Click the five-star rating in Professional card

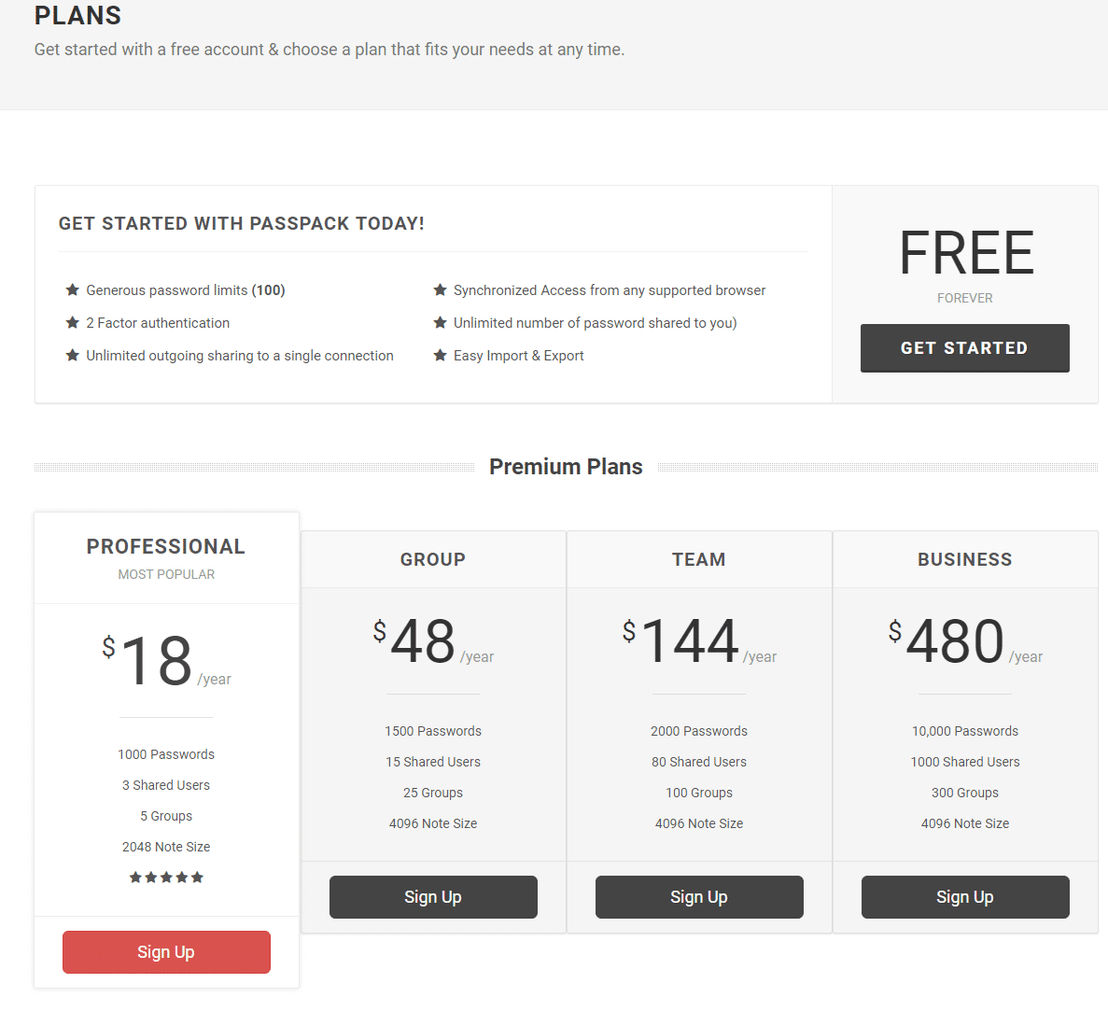pos(166,877)
